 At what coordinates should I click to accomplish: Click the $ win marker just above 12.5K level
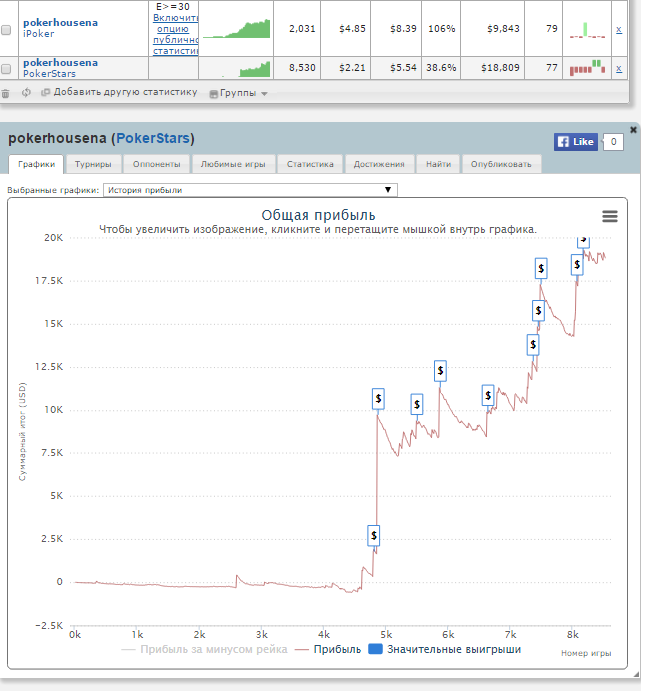533,345
